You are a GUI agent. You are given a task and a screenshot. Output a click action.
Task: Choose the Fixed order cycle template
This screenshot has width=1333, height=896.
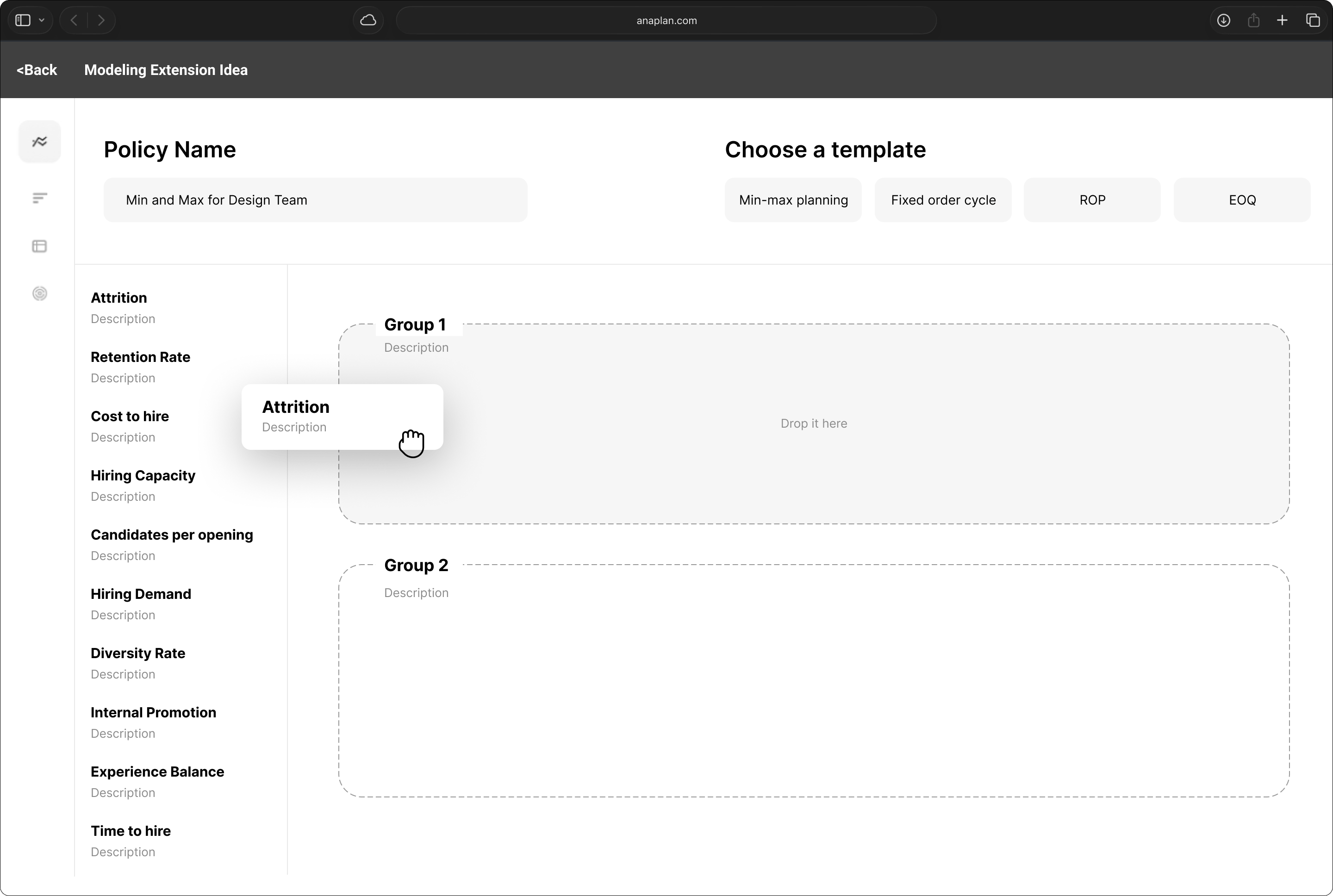[x=943, y=200]
